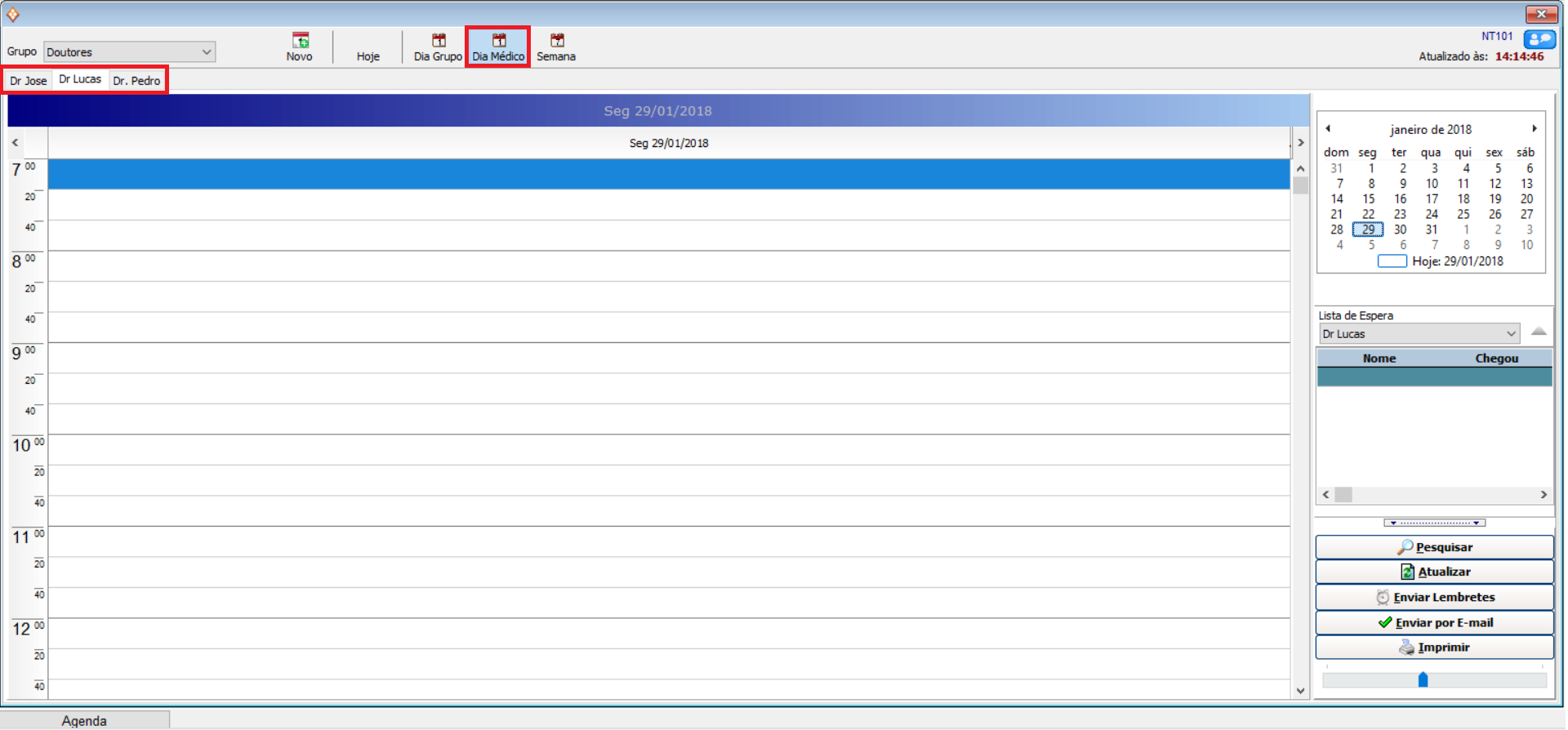
Task: Select the 7:00 time slot row
Action: pyautogui.click(x=668, y=175)
